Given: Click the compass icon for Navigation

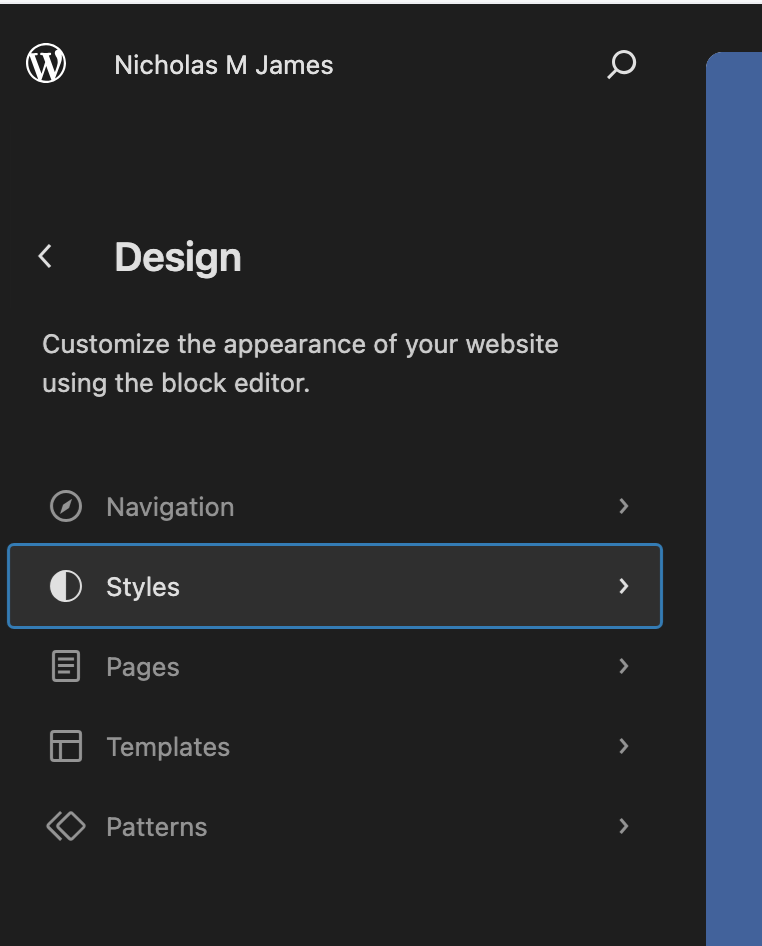Looking at the screenshot, I should (x=66, y=507).
